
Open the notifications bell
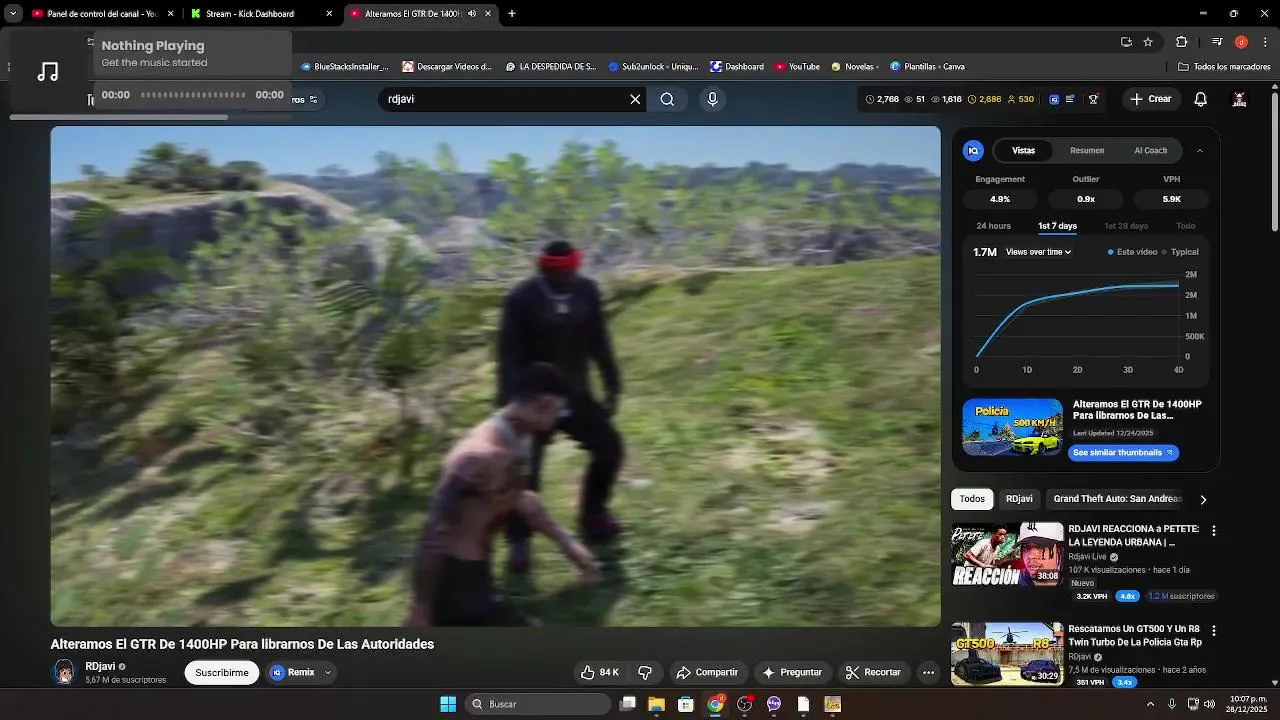(1201, 99)
